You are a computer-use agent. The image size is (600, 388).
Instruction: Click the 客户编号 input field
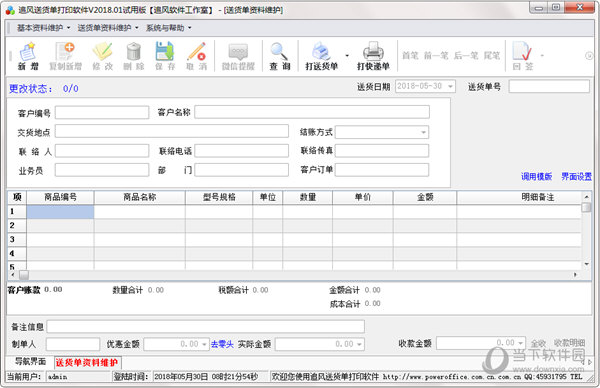pyautogui.click(x=102, y=112)
